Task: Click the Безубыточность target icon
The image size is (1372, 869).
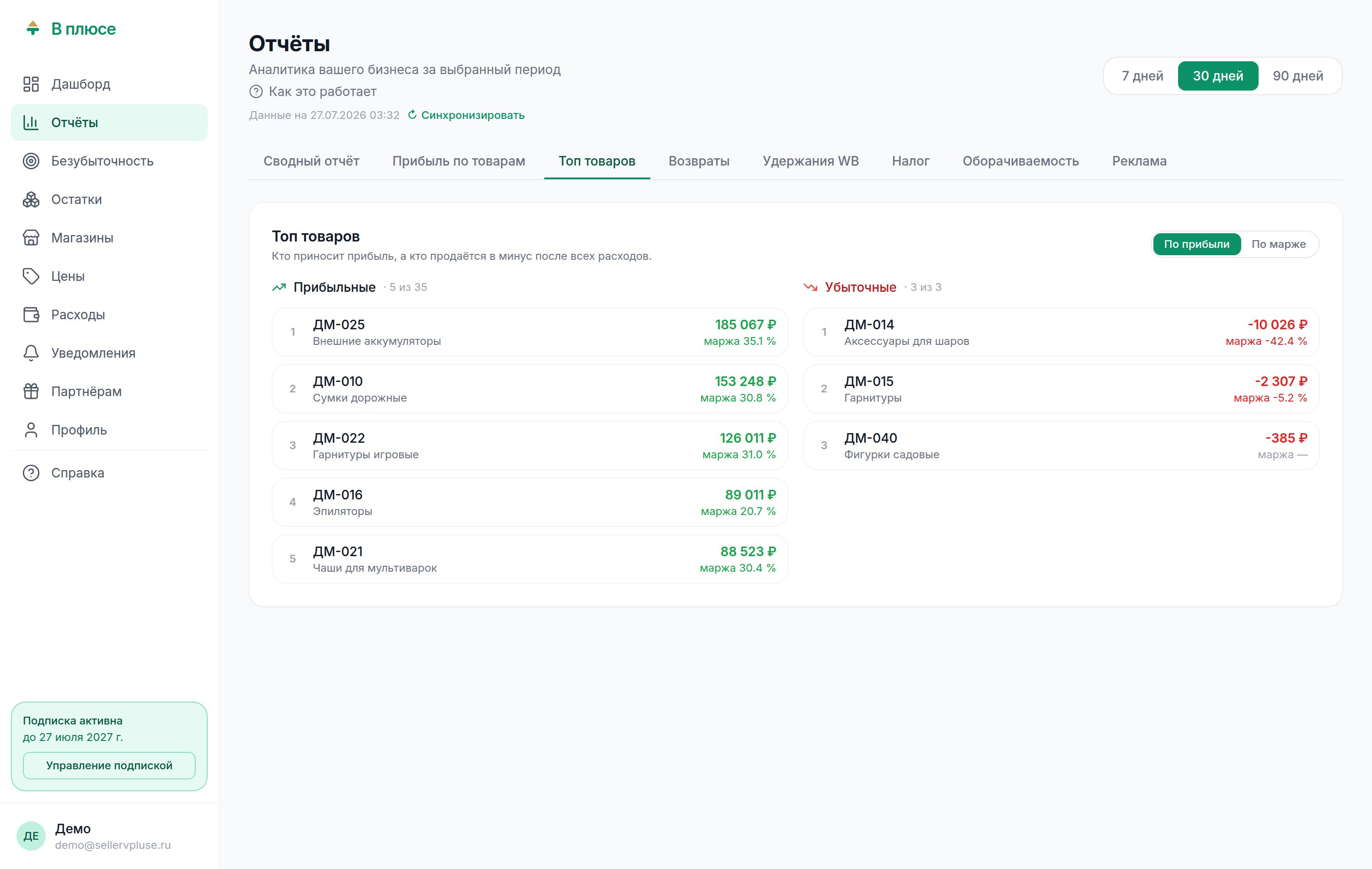Action: 31,161
